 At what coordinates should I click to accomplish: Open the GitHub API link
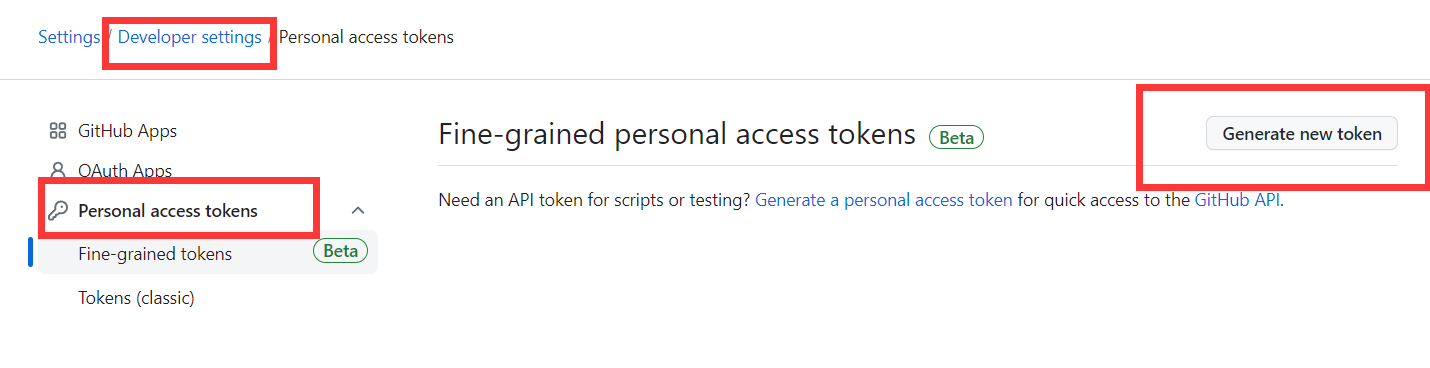pos(1237,200)
